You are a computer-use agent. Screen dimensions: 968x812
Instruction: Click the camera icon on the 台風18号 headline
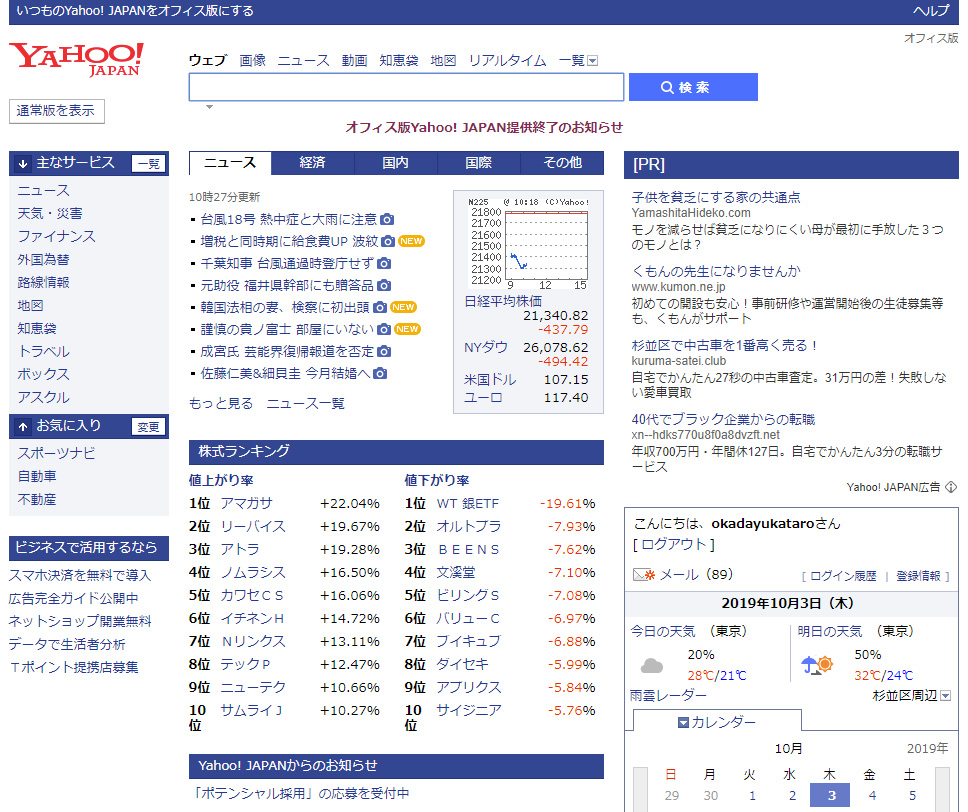point(388,219)
